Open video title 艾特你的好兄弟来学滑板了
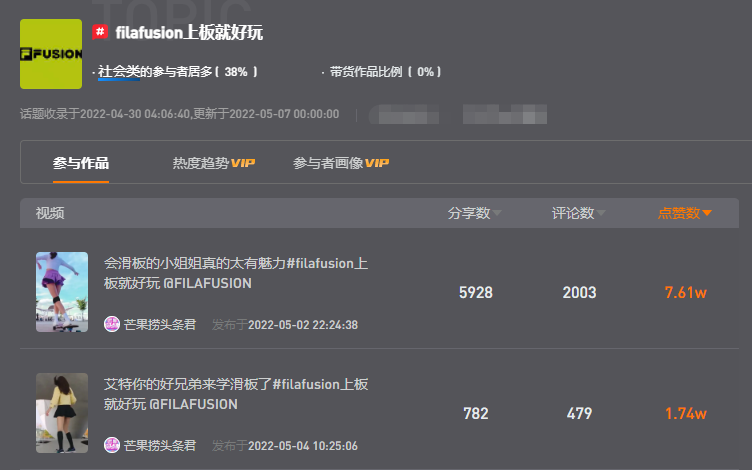752x470 pixels. pos(236,394)
